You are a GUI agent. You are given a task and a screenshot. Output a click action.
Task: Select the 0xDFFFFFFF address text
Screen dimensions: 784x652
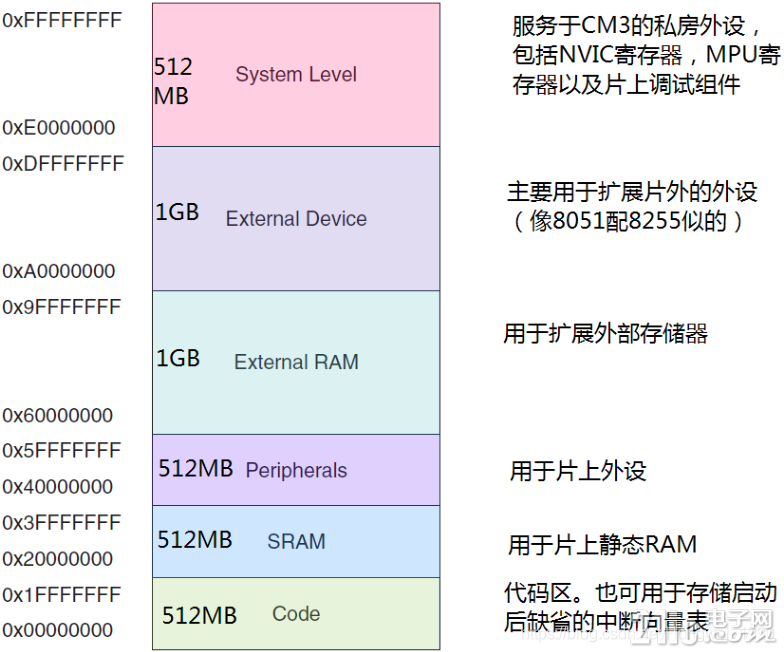tap(63, 163)
